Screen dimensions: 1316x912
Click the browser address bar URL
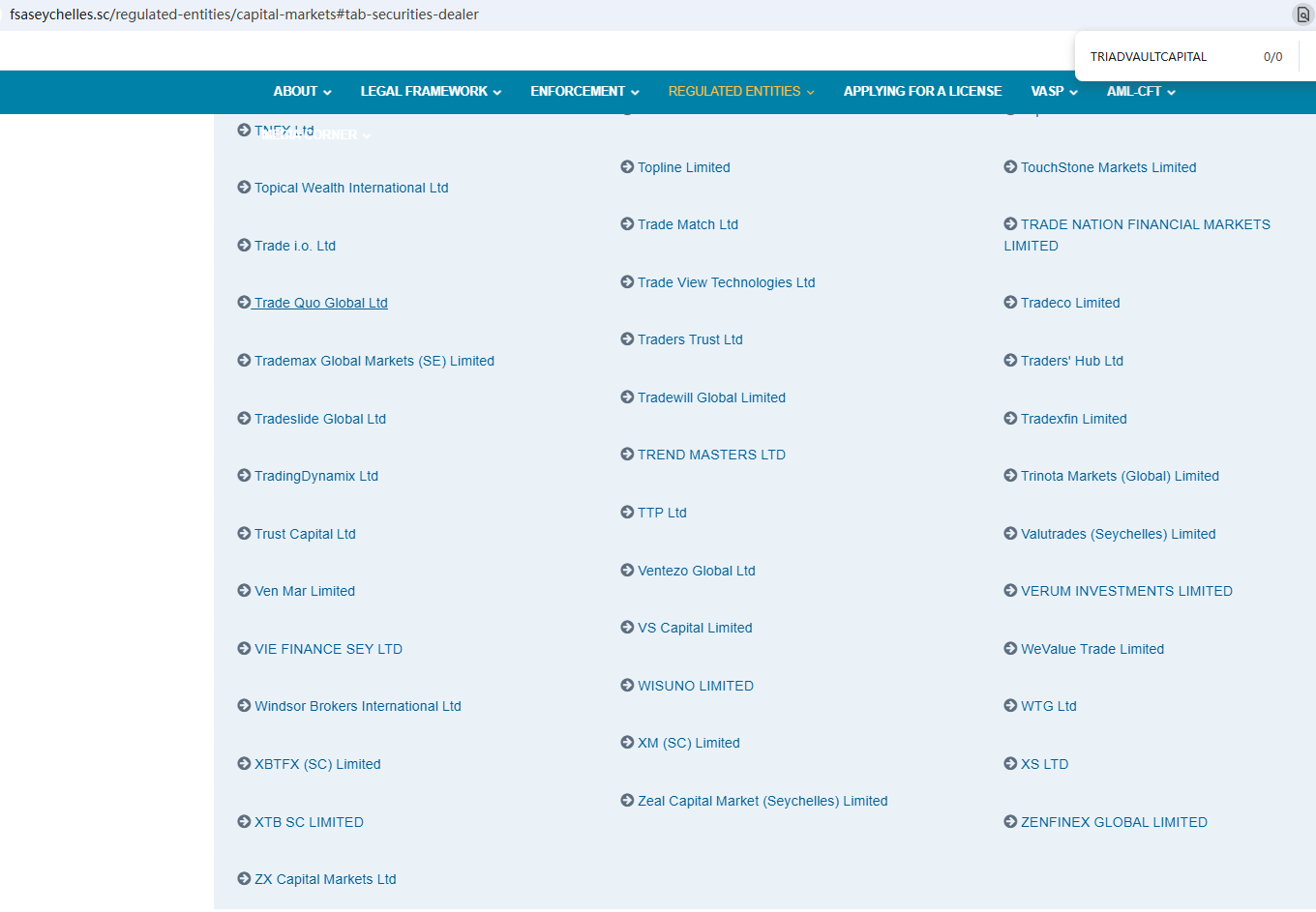(x=244, y=15)
